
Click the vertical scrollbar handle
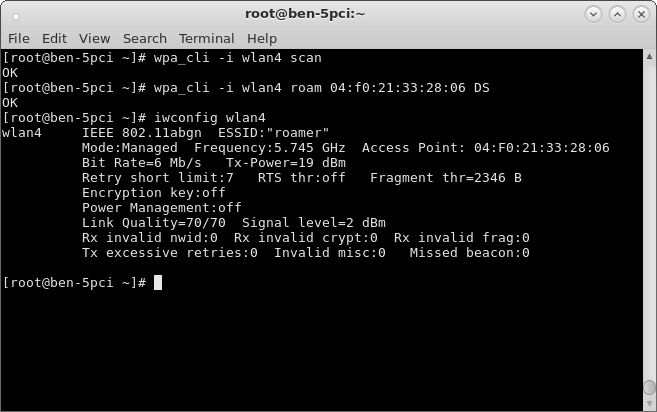649,387
